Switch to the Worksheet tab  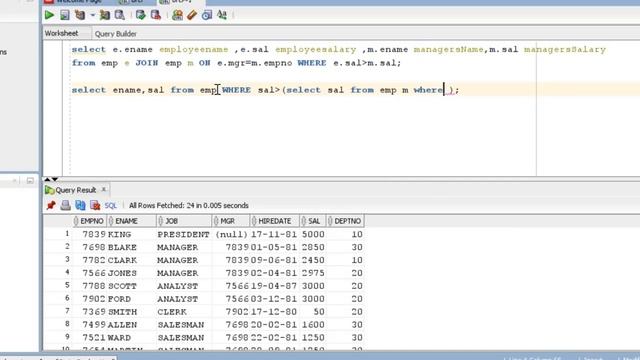(62, 33)
